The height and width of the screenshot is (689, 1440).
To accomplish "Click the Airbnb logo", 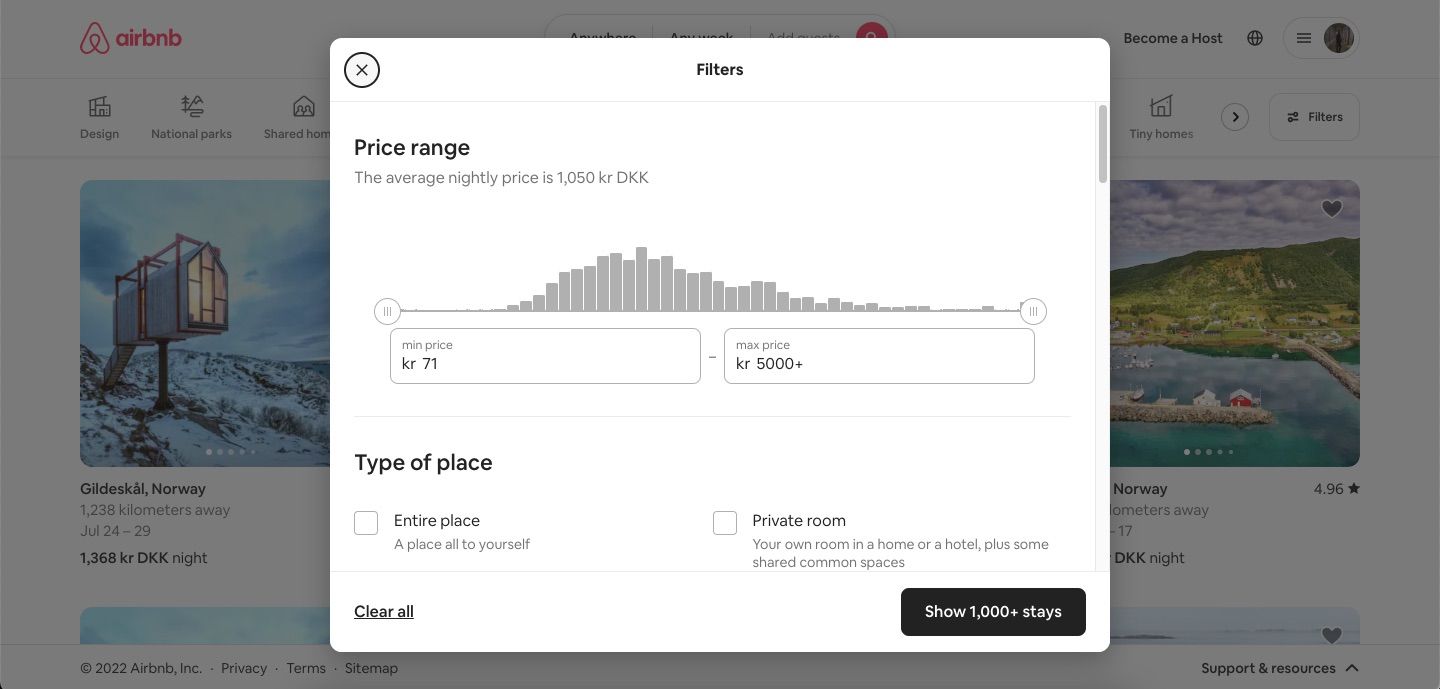I will point(131,39).
